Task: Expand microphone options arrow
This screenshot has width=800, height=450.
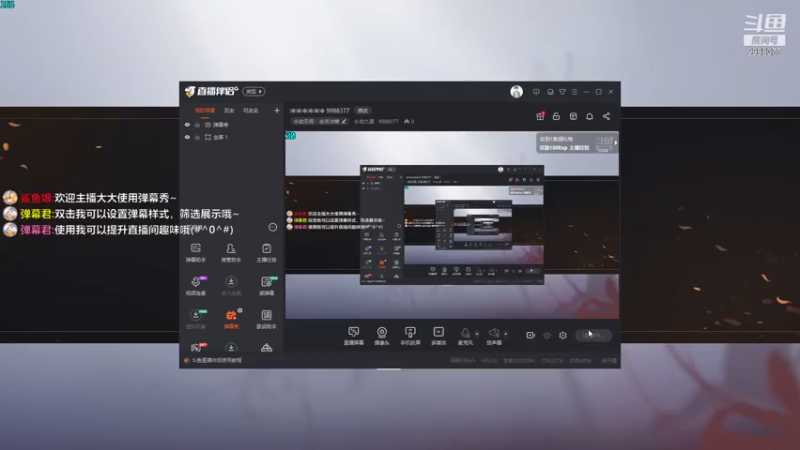Action: pos(477,334)
